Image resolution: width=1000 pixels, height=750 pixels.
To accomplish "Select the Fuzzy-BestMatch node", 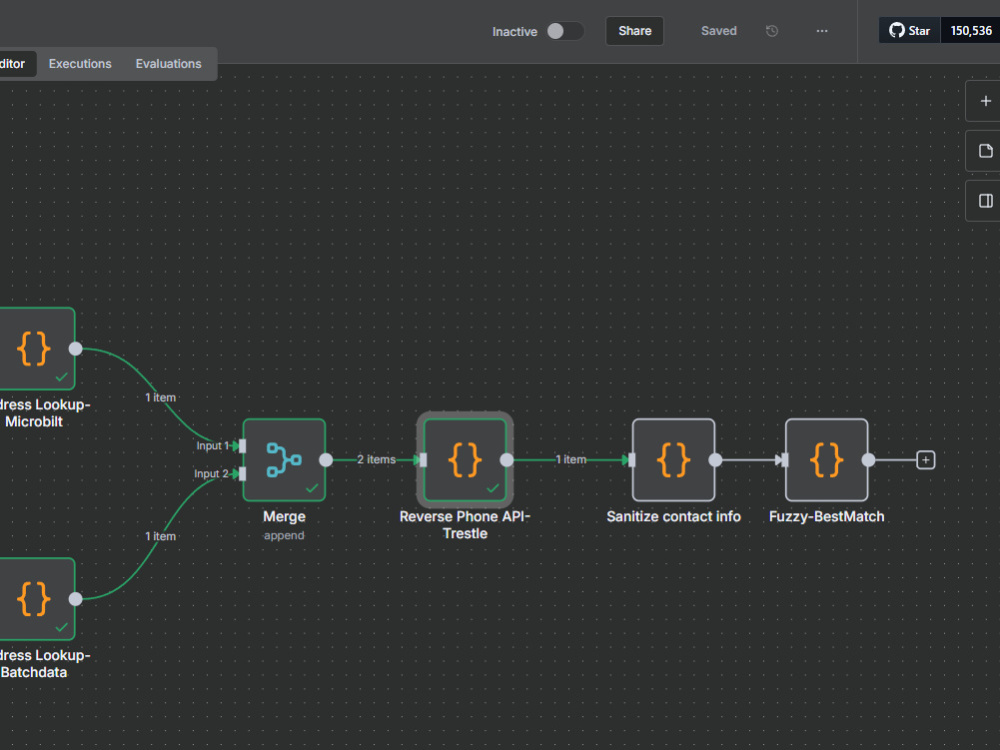I will 827,460.
